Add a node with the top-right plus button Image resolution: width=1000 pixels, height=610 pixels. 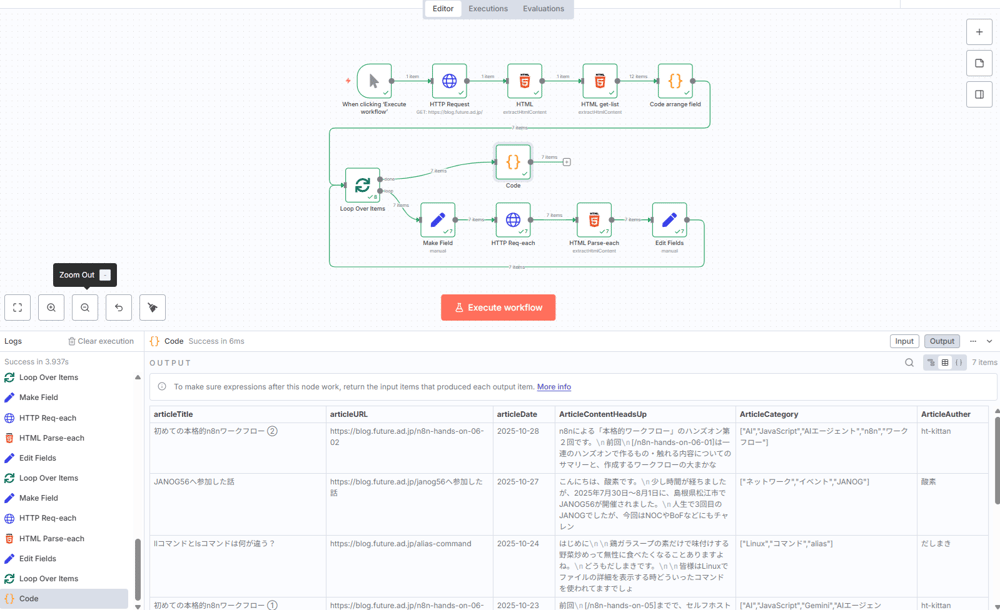pyautogui.click(x=979, y=32)
